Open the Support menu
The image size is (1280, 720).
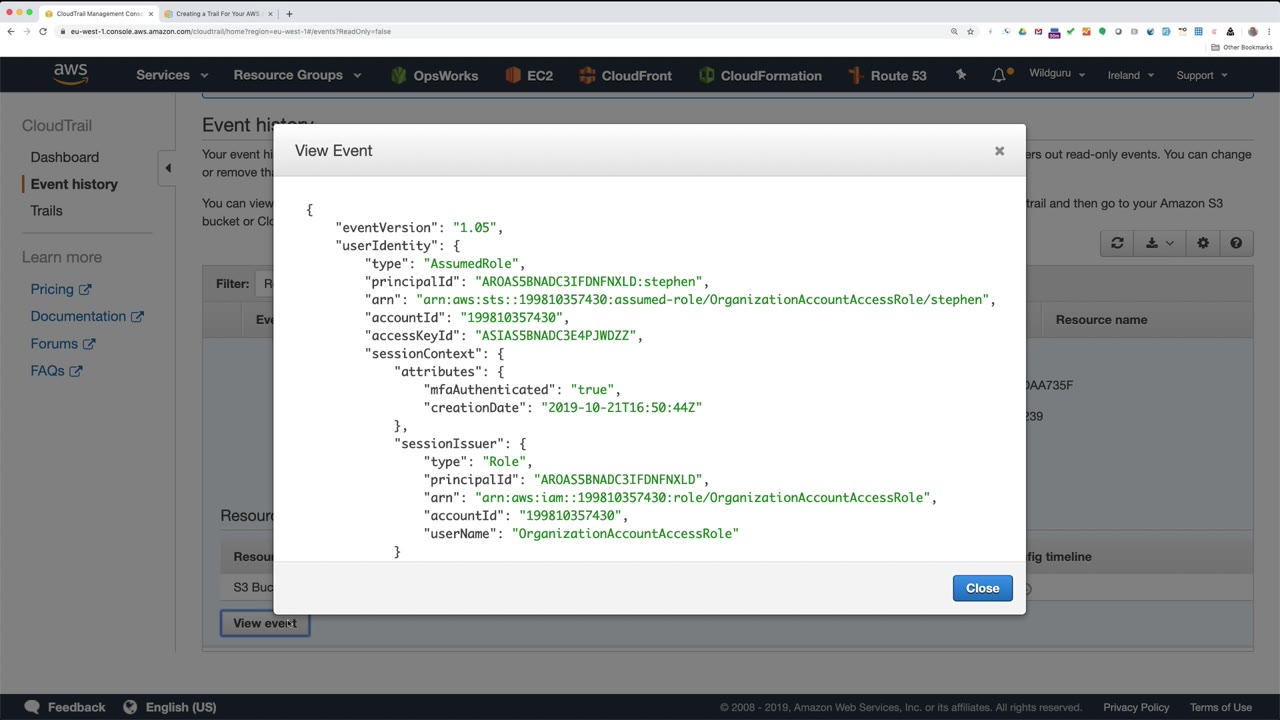(x=1201, y=75)
